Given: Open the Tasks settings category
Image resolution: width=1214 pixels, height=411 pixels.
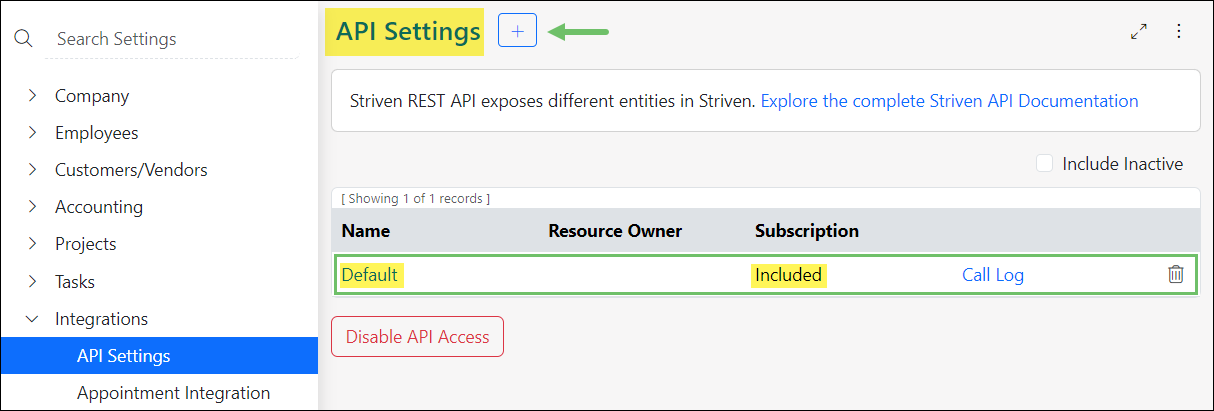Looking at the screenshot, I should (75, 282).
